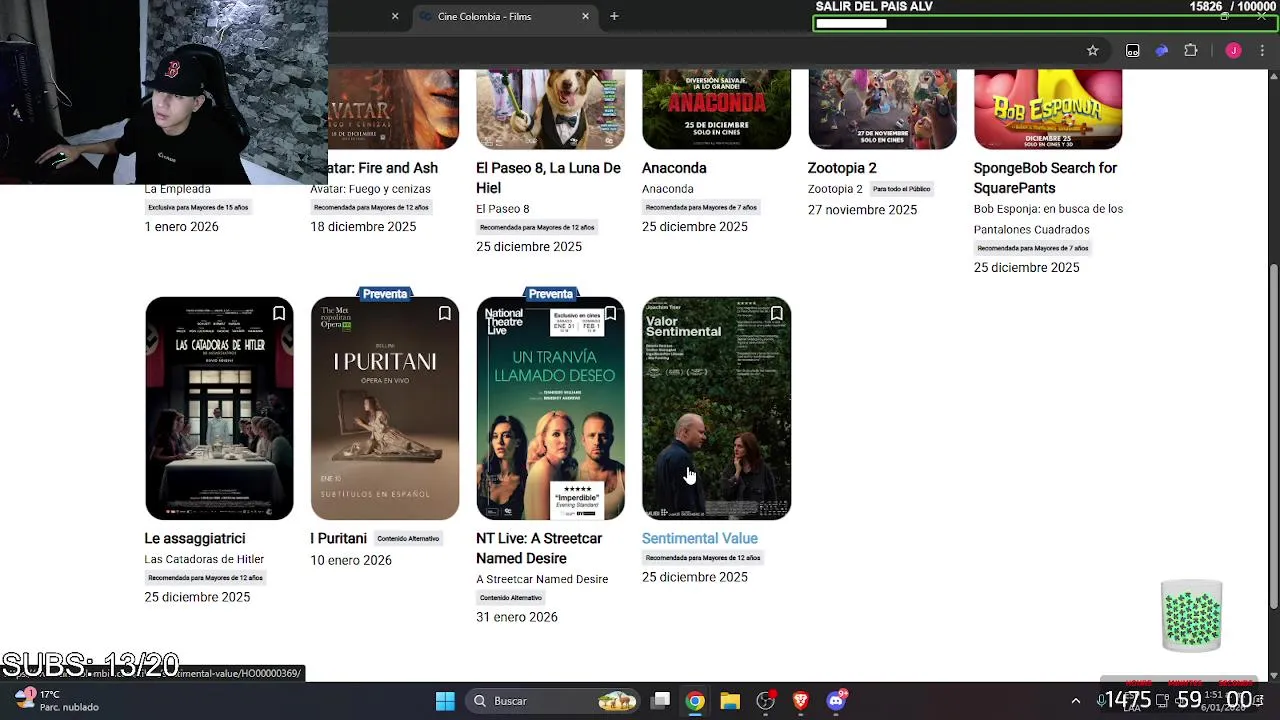
Task: Open the weather widget showing 17°C
Action: coord(56,700)
